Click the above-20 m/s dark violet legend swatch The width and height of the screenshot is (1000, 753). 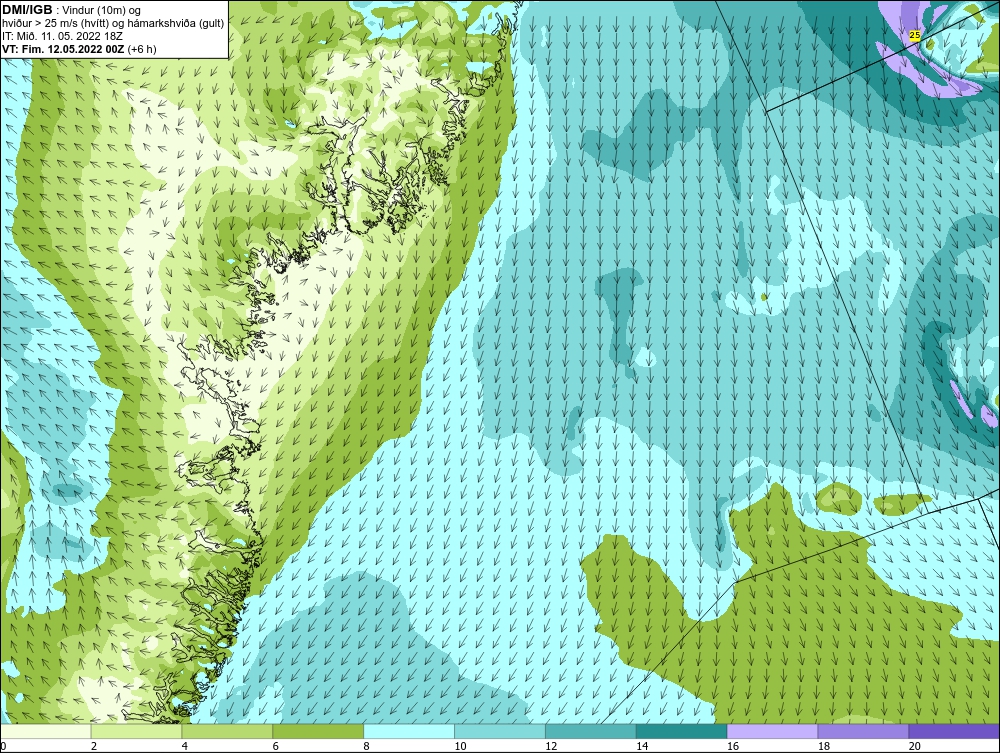click(x=954, y=731)
